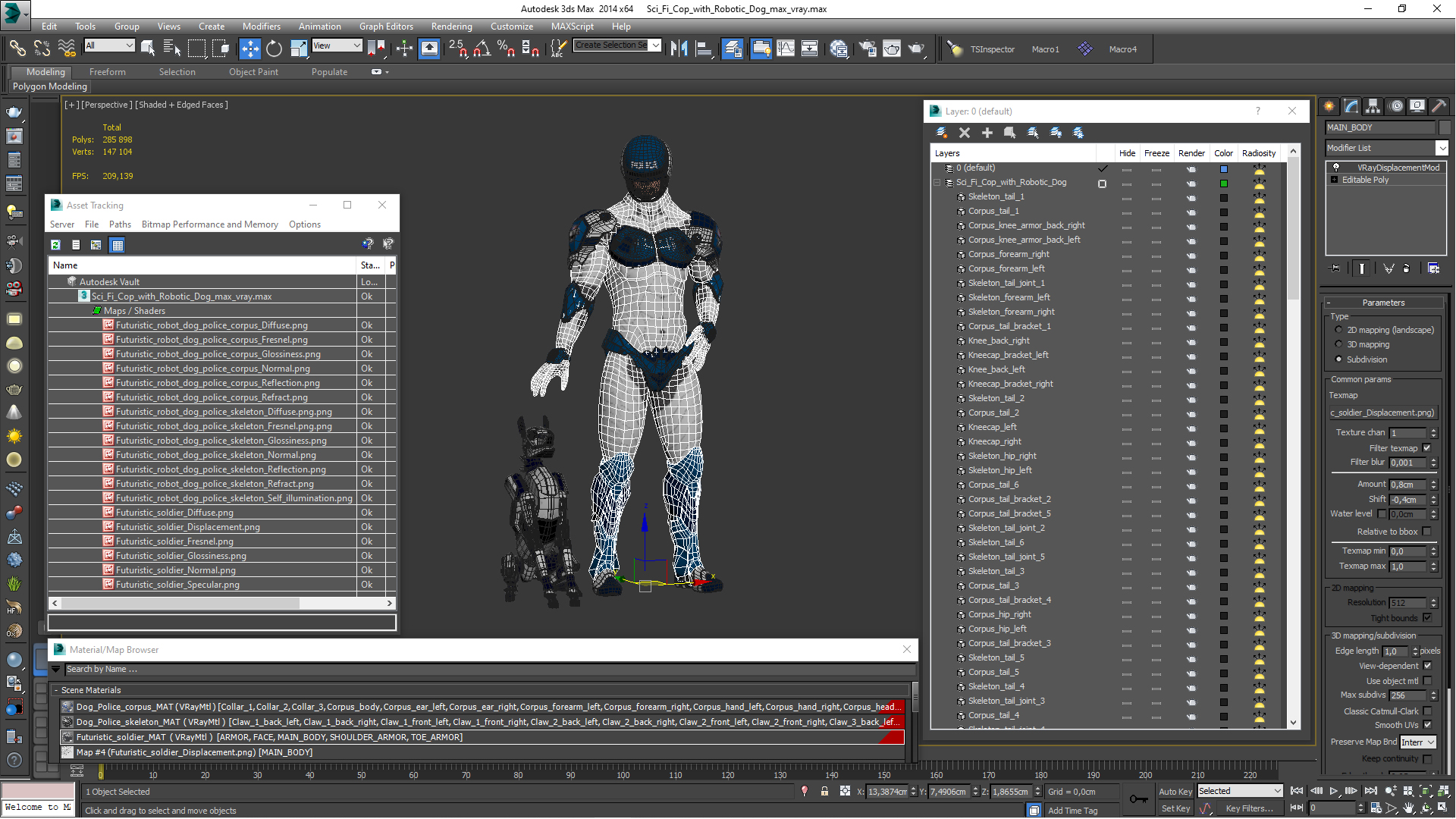Open the Select by Name tool
This screenshot has height=819, width=1456.
pyautogui.click(x=172, y=49)
